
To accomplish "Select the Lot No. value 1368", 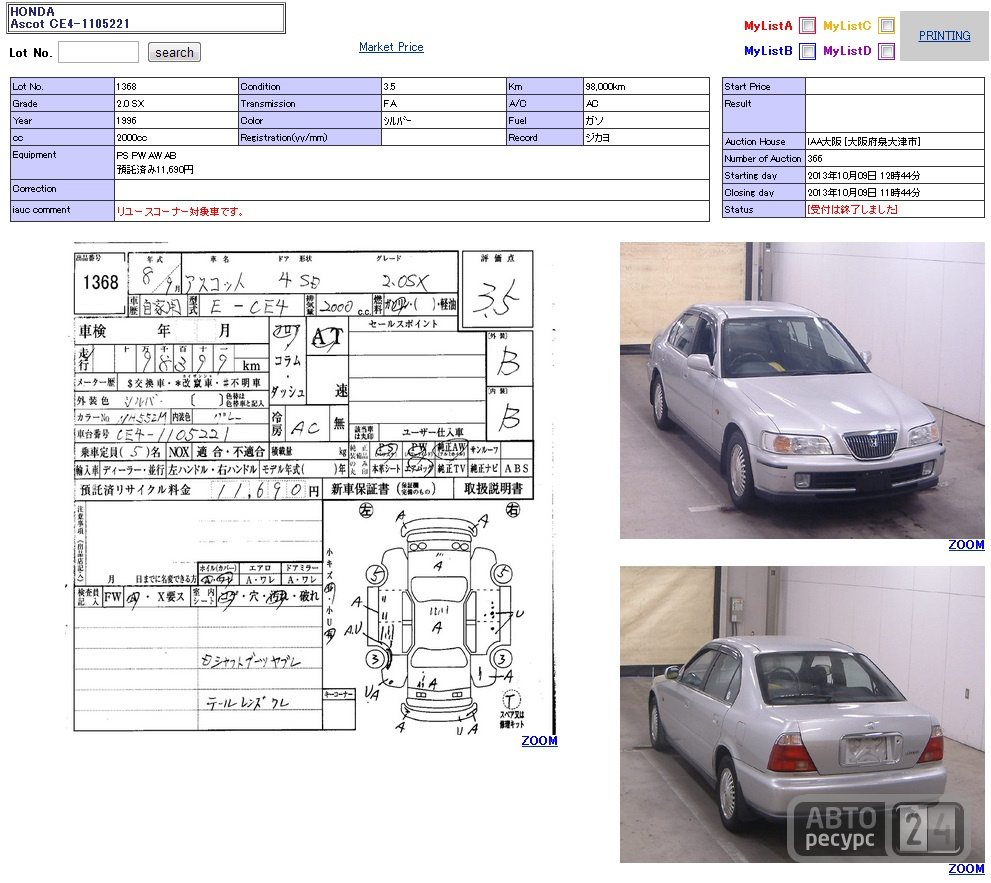I will click(126, 87).
